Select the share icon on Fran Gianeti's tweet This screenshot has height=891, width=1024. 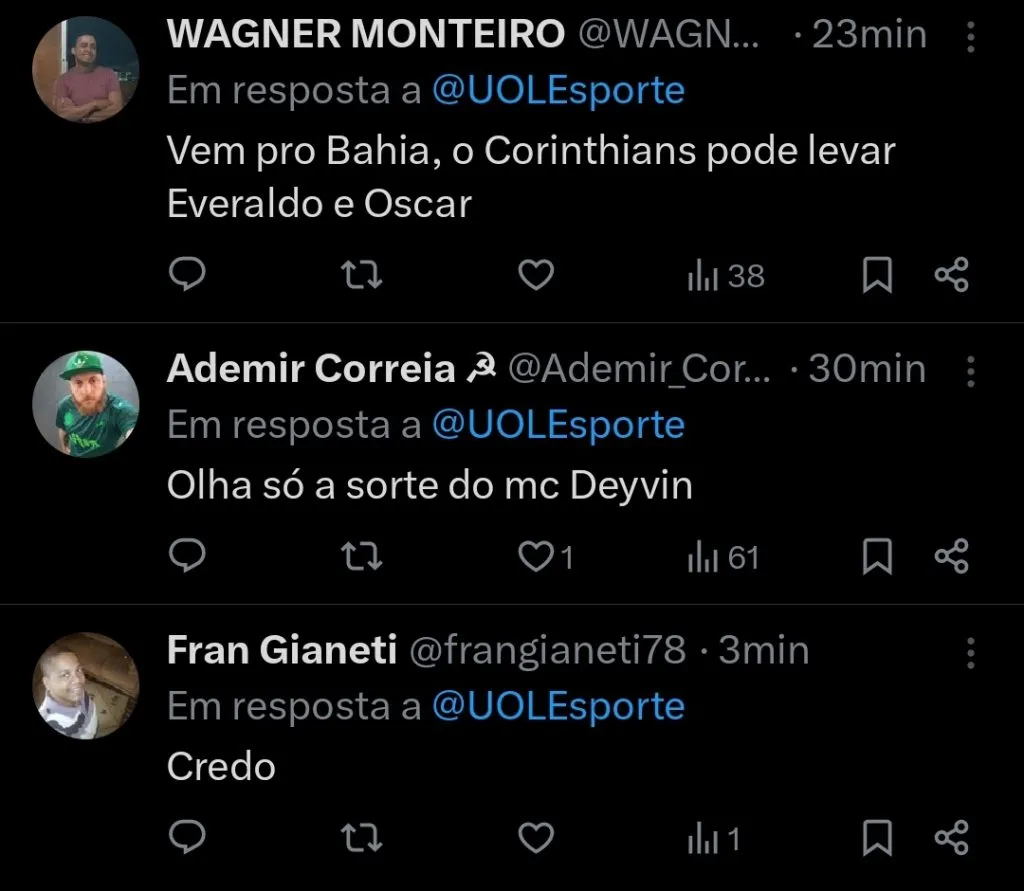click(x=951, y=838)
